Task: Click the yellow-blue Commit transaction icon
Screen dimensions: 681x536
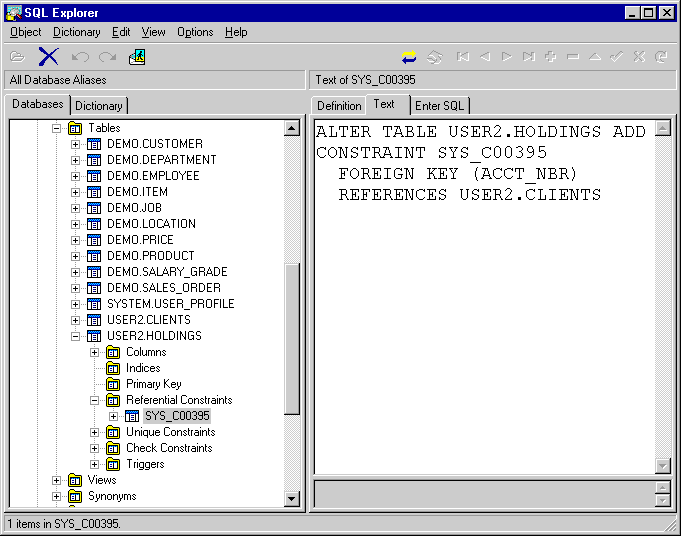Action: click(409, 57)
